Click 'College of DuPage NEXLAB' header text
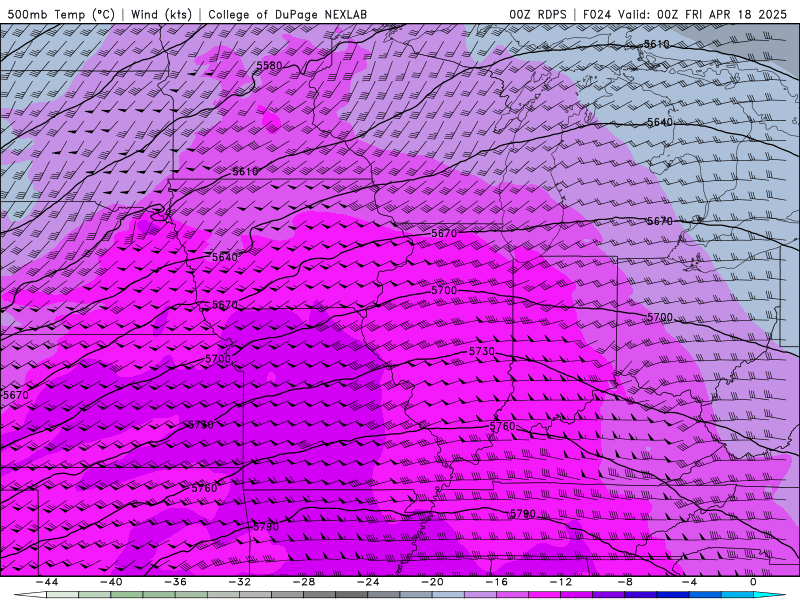Screen dimensions: 800x600 pos(287,14)
